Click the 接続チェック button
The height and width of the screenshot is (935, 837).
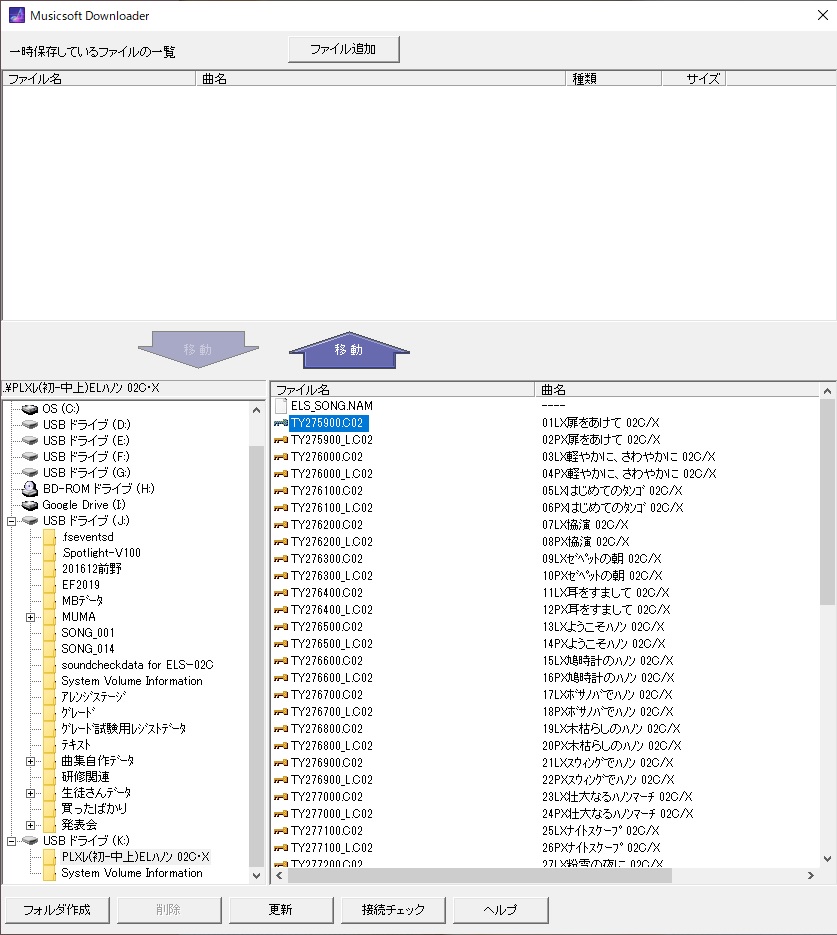[385, 910]
